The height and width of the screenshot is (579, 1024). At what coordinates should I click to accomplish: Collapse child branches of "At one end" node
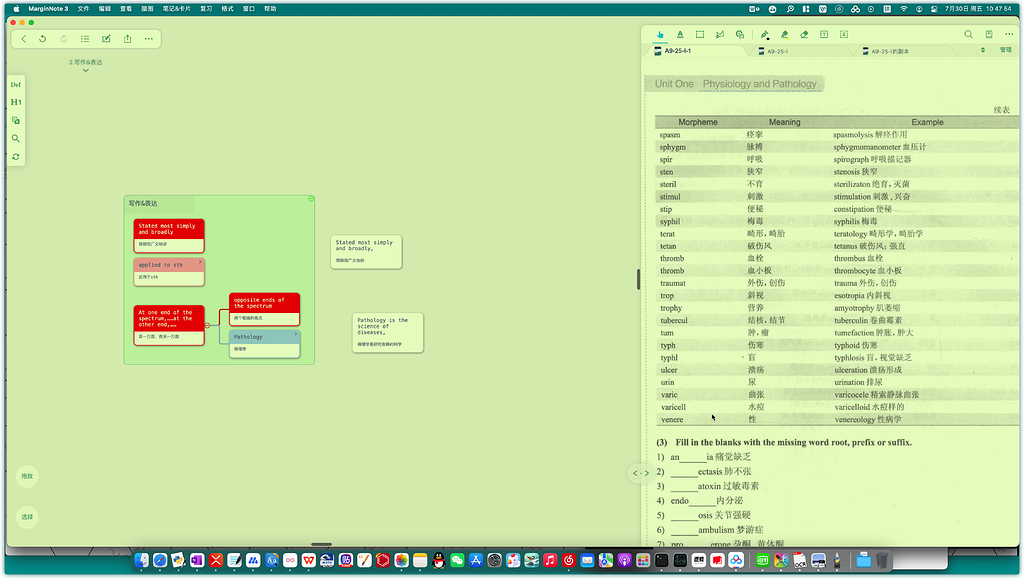point(208,325)
